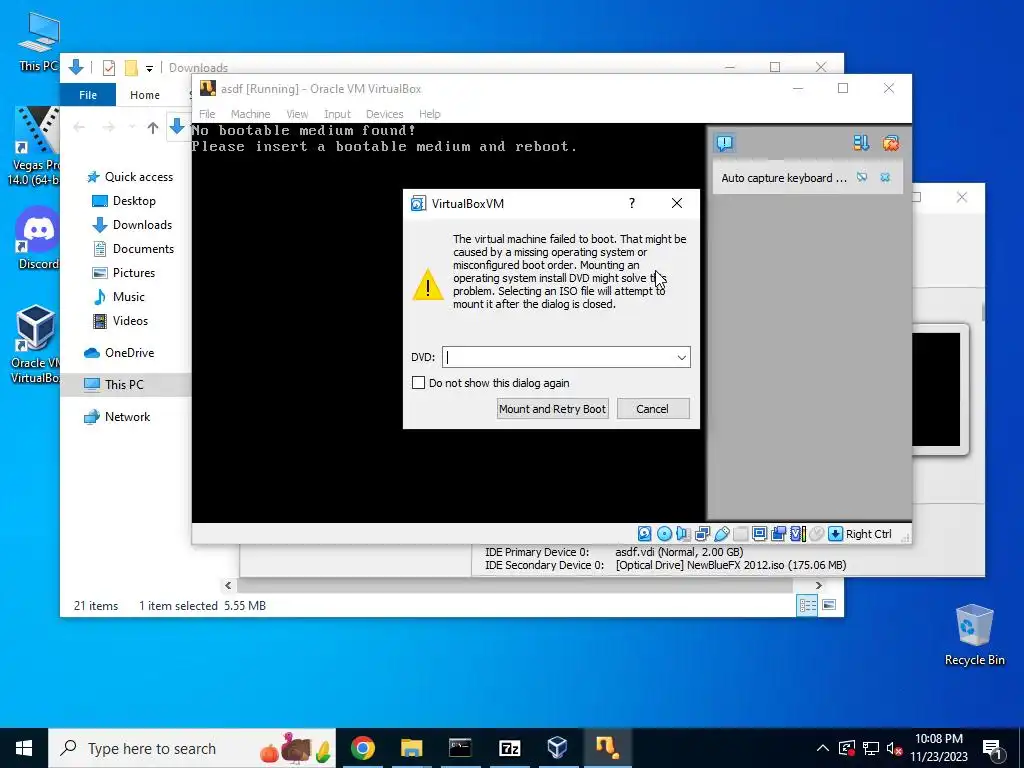Viewport: 1024px width, 768px height.
Task: Open the View menu in VM window
Action: [297, 114]
